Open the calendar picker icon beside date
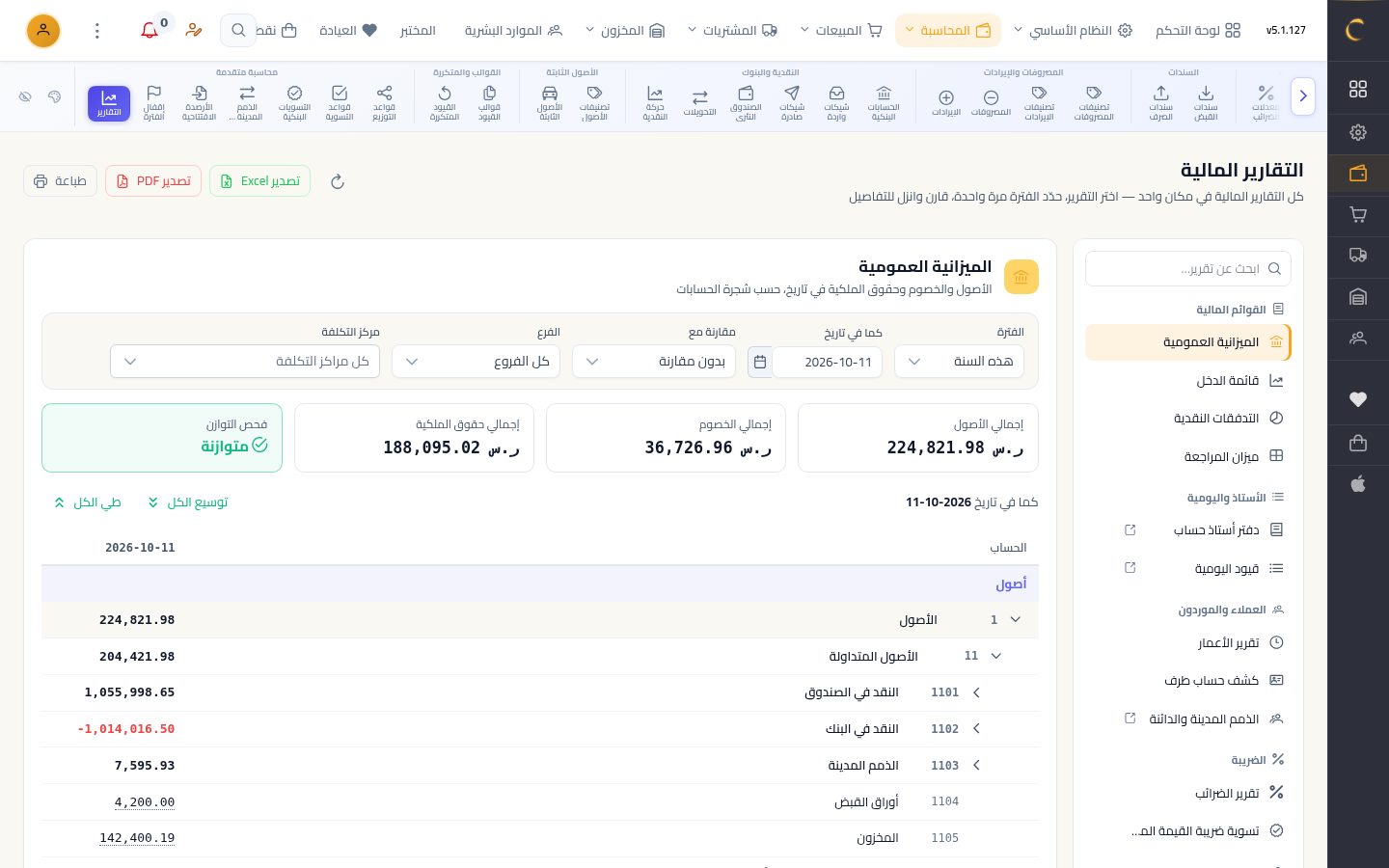Viewport: 1389px width, 868px height. tap(760, 362)
